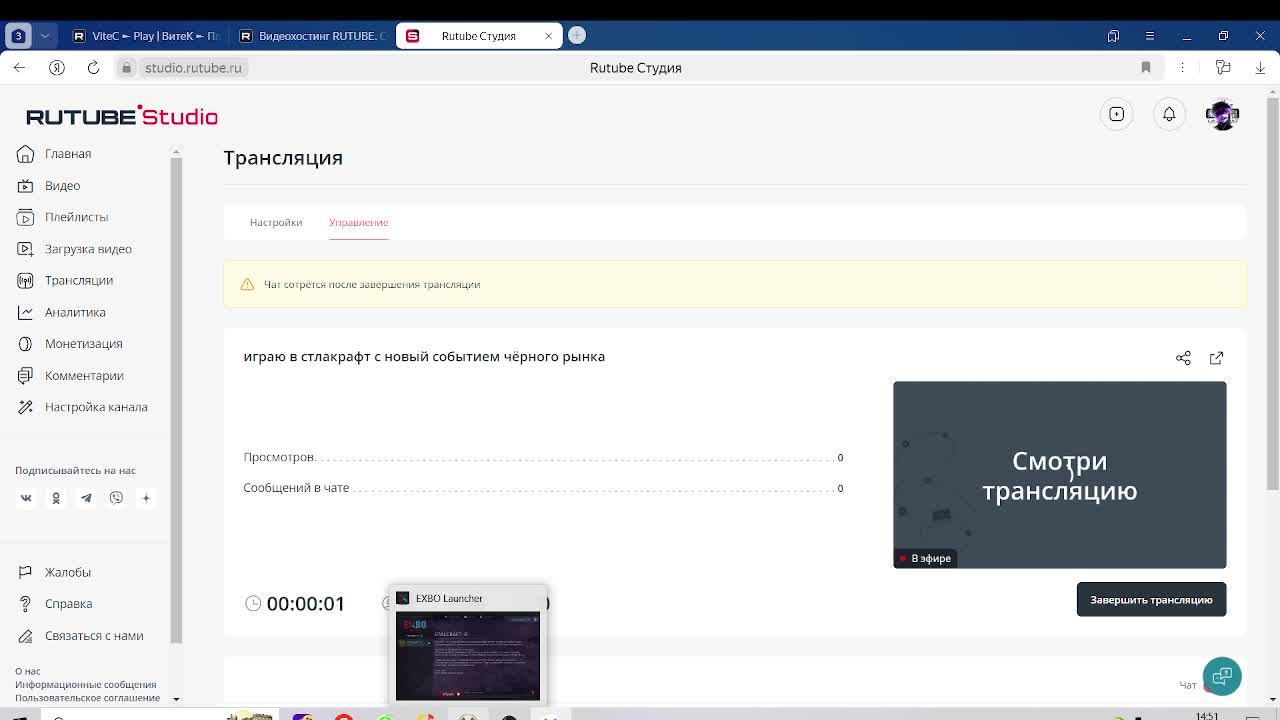Open the browser three-dot page menu
This screenshot has height=720, width=1280.
point(1182,68)
